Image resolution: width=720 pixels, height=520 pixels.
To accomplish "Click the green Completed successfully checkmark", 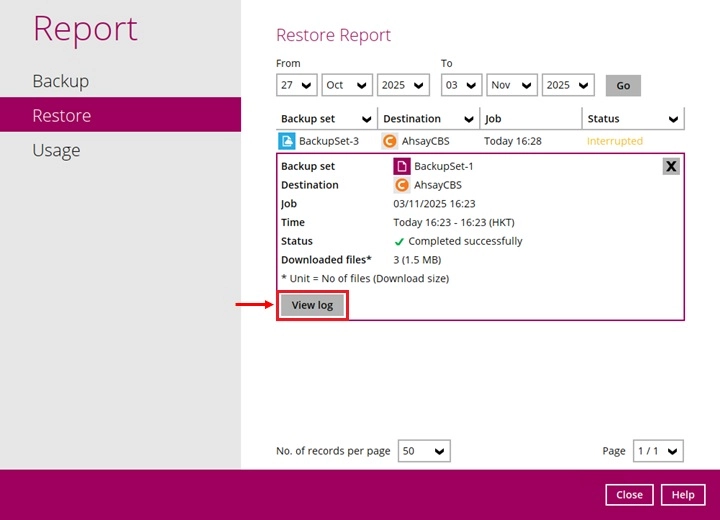I will 399,242.
